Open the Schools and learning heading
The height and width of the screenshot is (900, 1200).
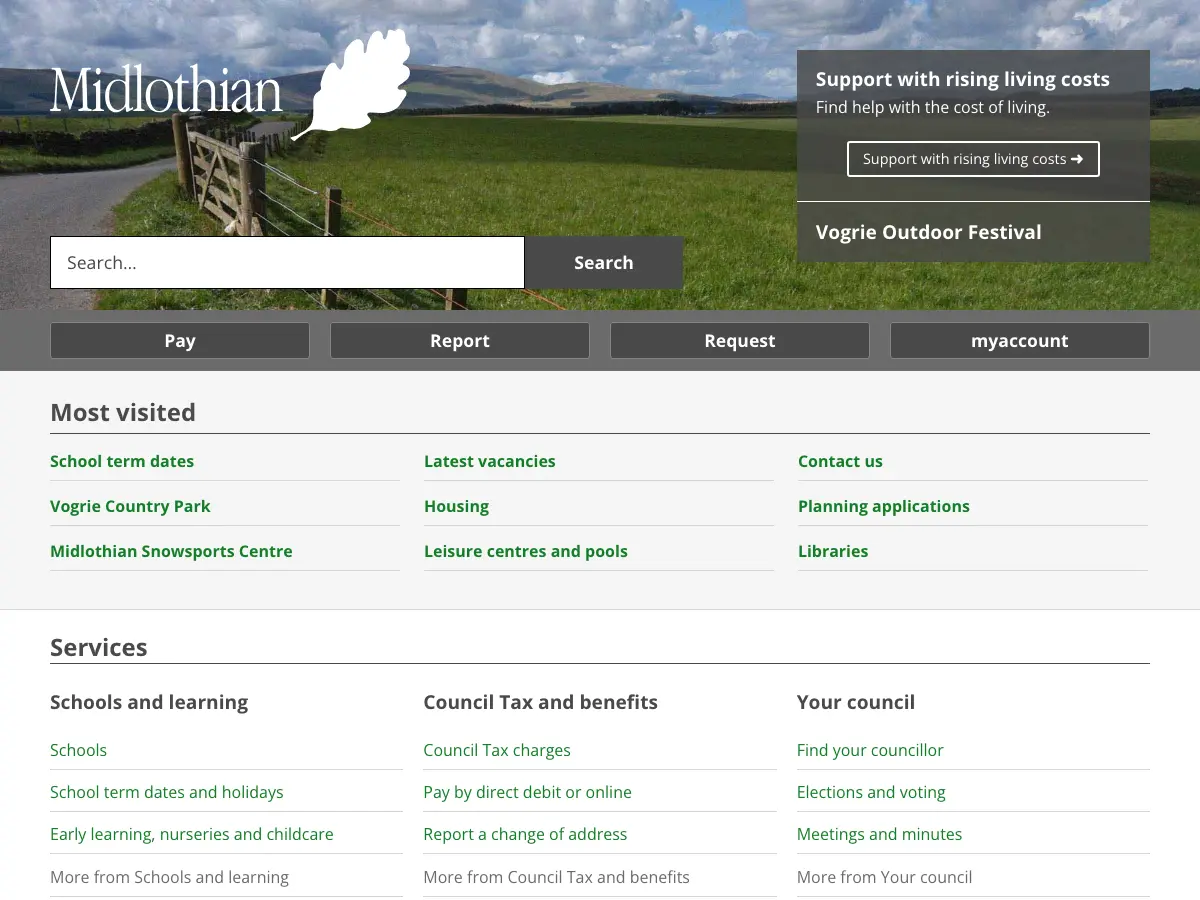tap(149, 702)
